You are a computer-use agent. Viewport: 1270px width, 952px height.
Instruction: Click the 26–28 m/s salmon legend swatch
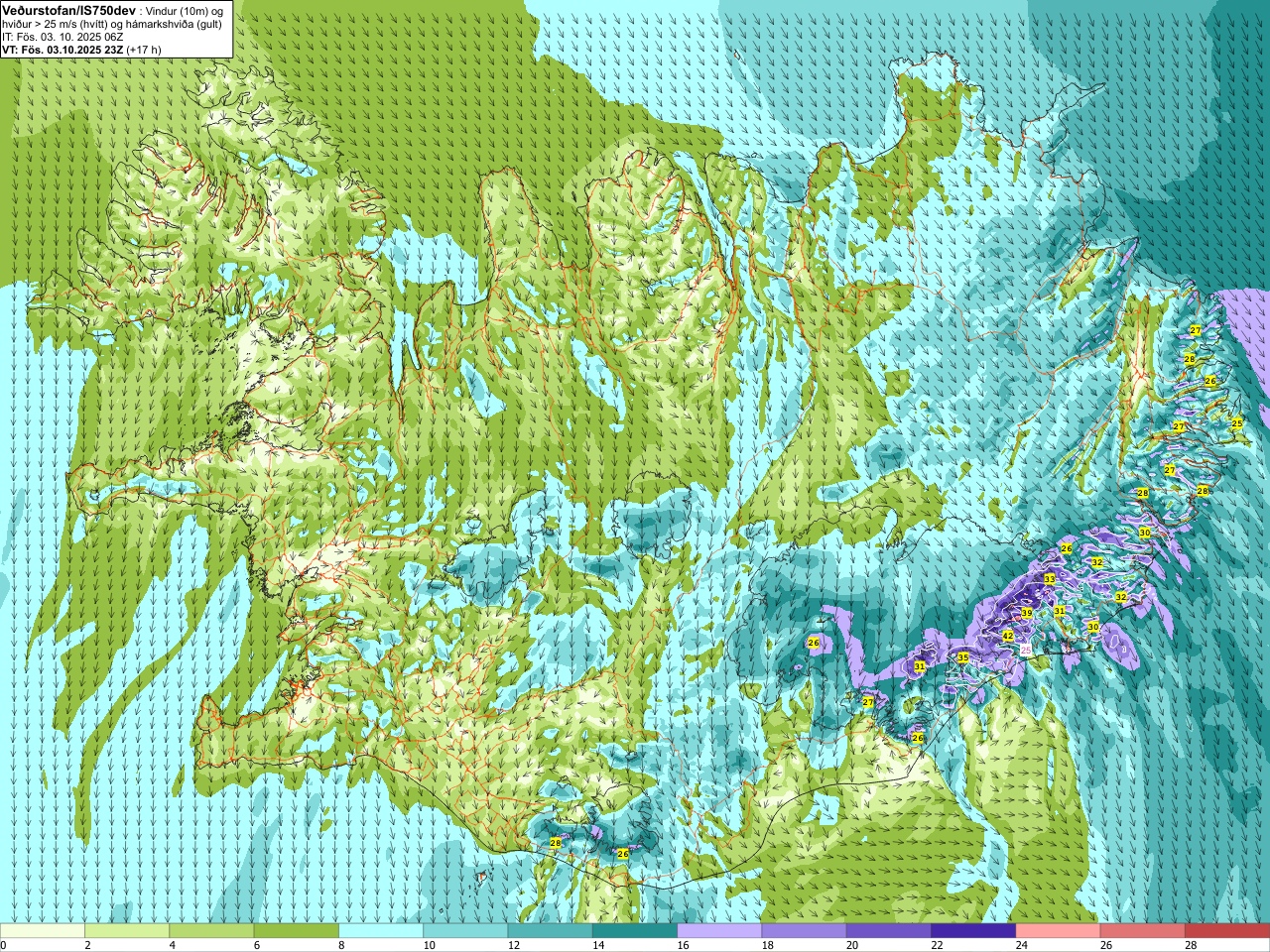point(1143,931)
